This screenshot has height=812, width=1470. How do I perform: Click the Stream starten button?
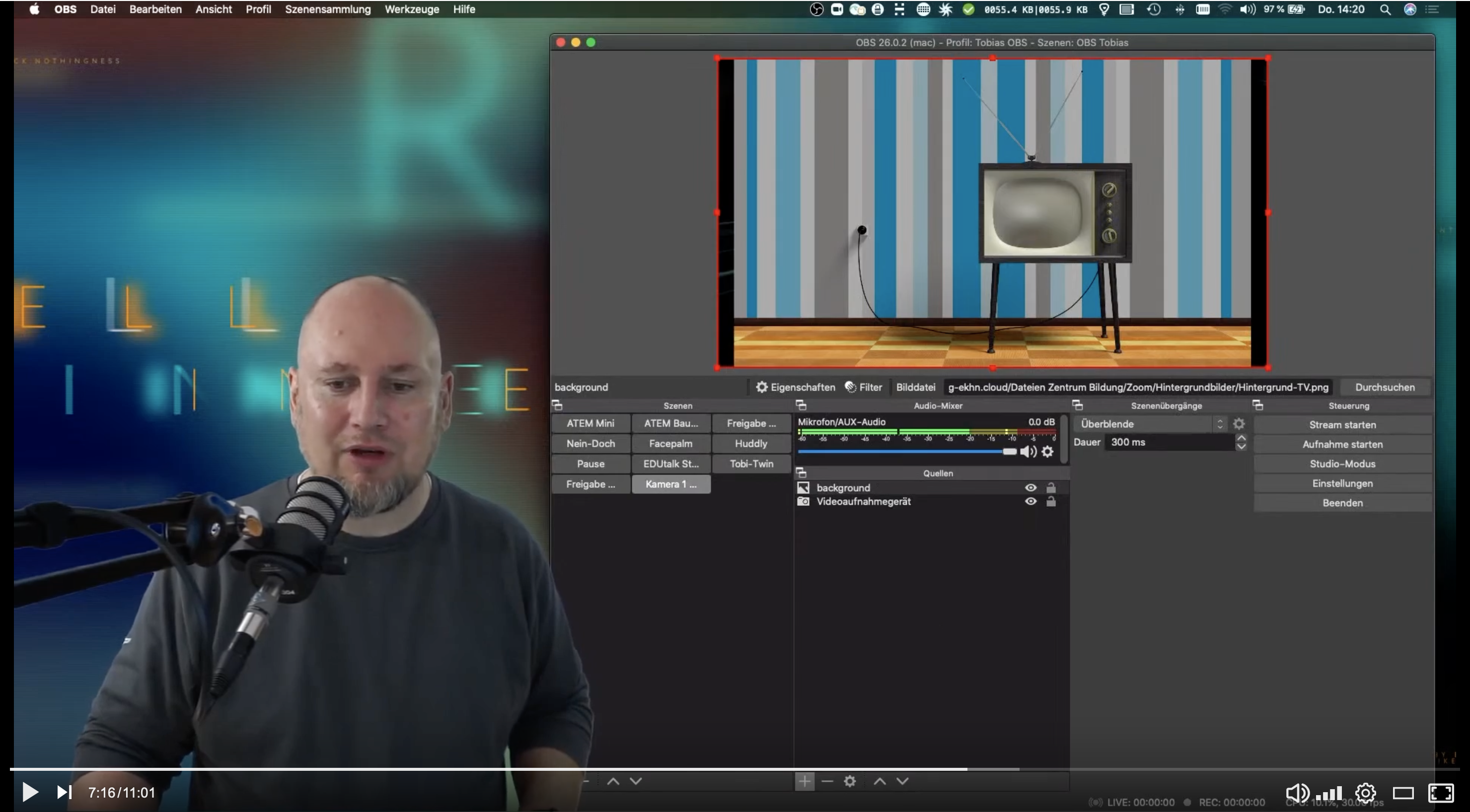1342,425
